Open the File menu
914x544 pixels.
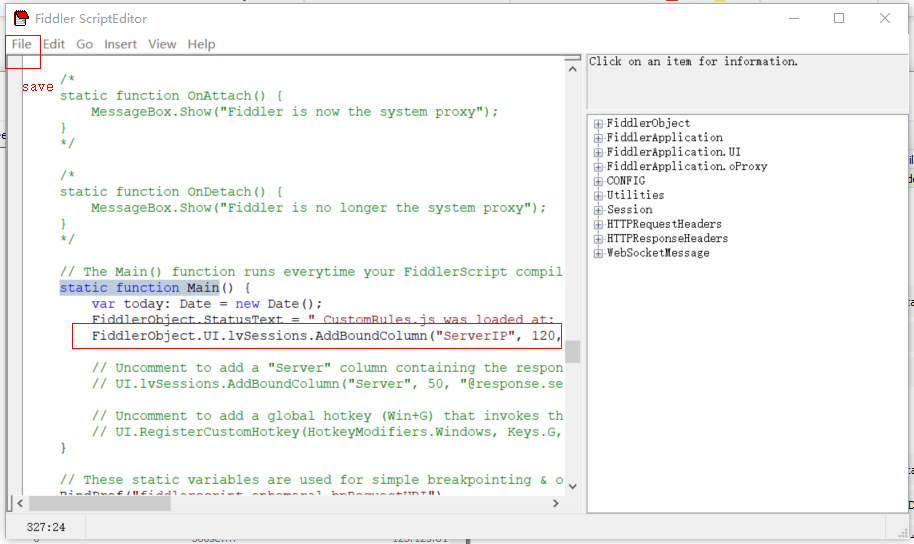(22, 44)
